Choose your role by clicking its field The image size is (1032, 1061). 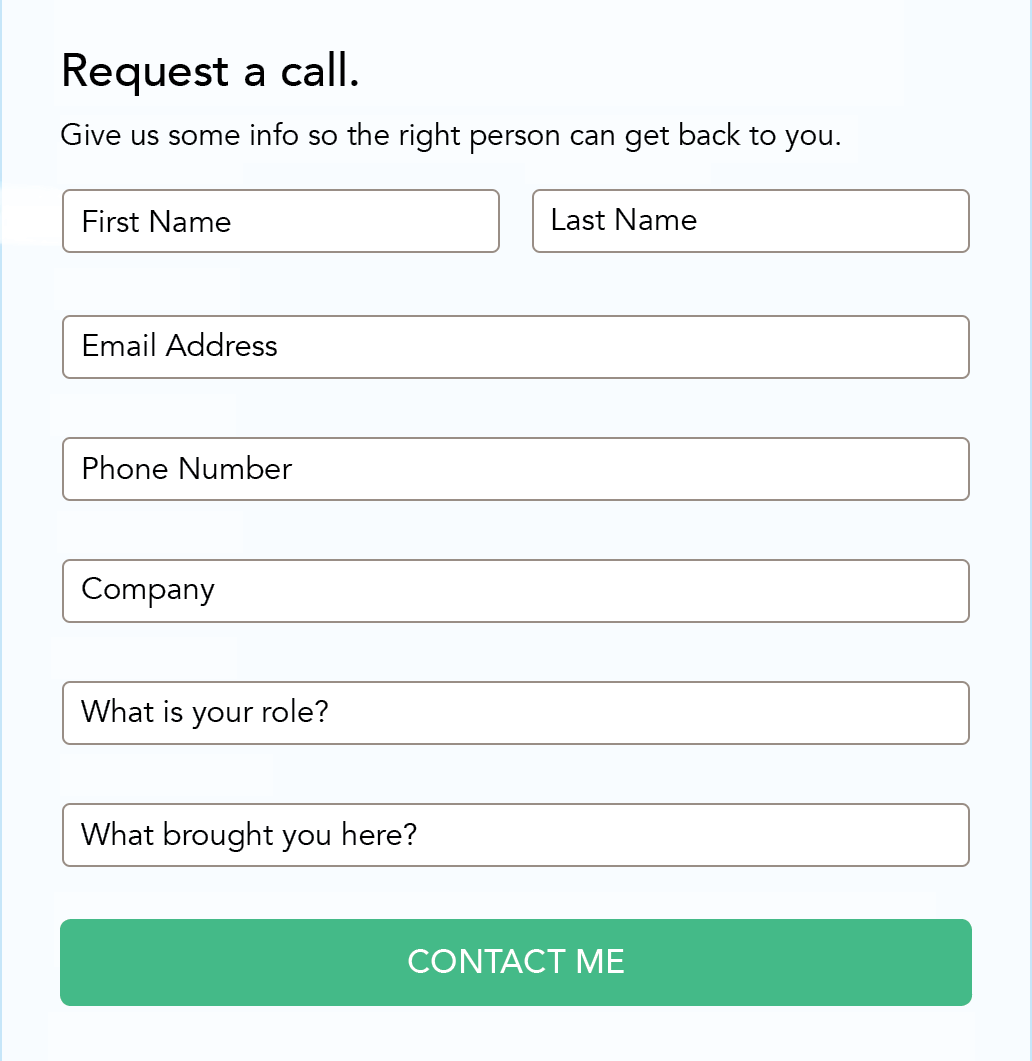click(516, 713)
